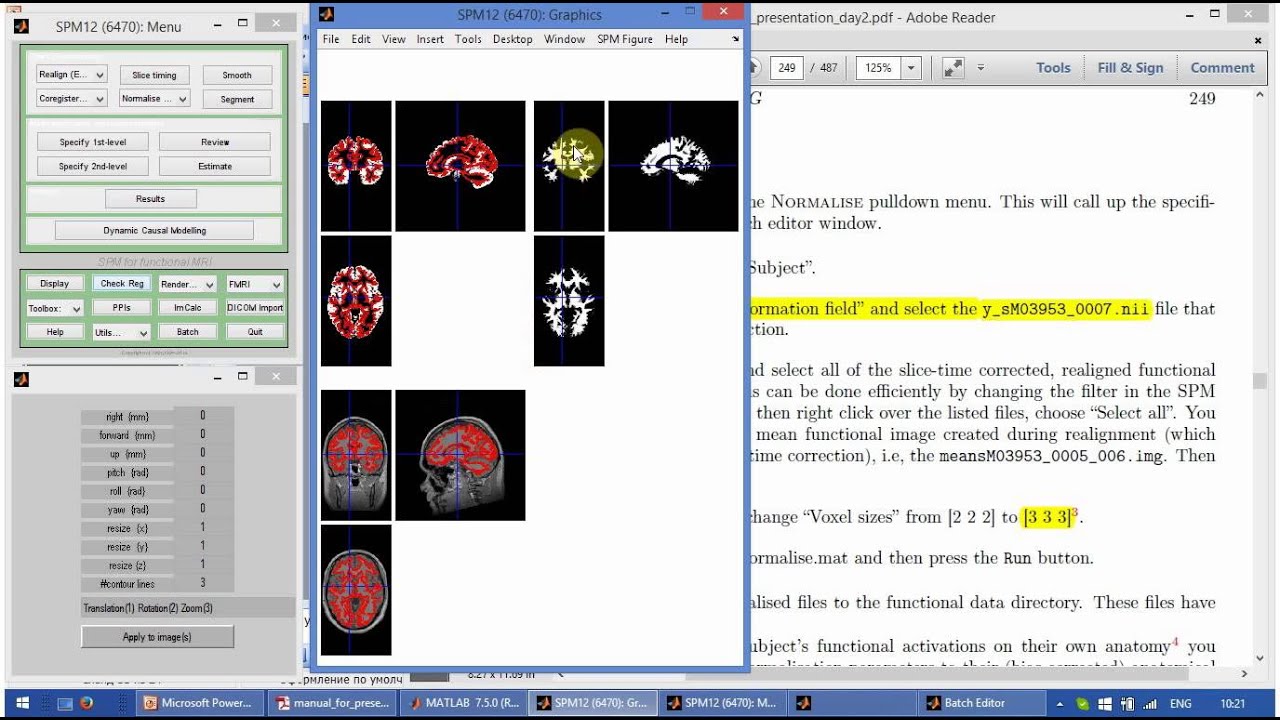Click the Slice timing button
Image resolution: width=1280 pixels, height=720 pixels.
tap(154, 75)
